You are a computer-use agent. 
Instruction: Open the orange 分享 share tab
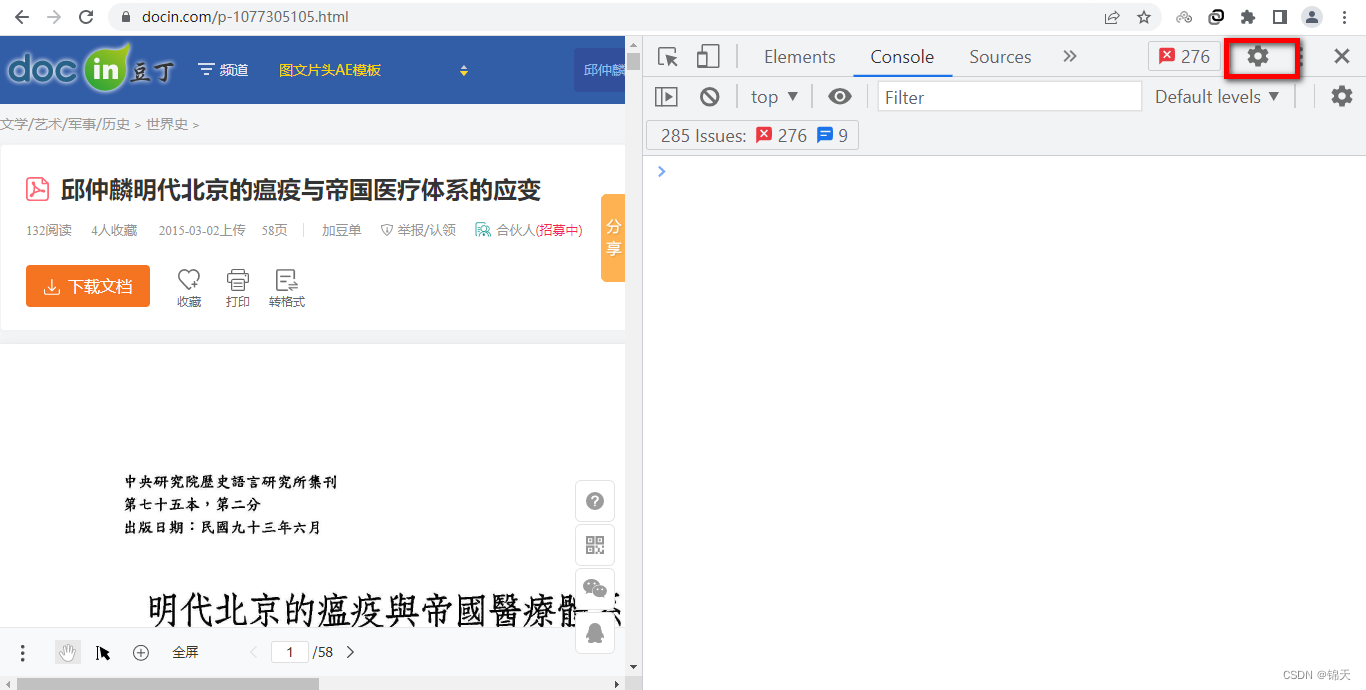[x=613, y=238]
